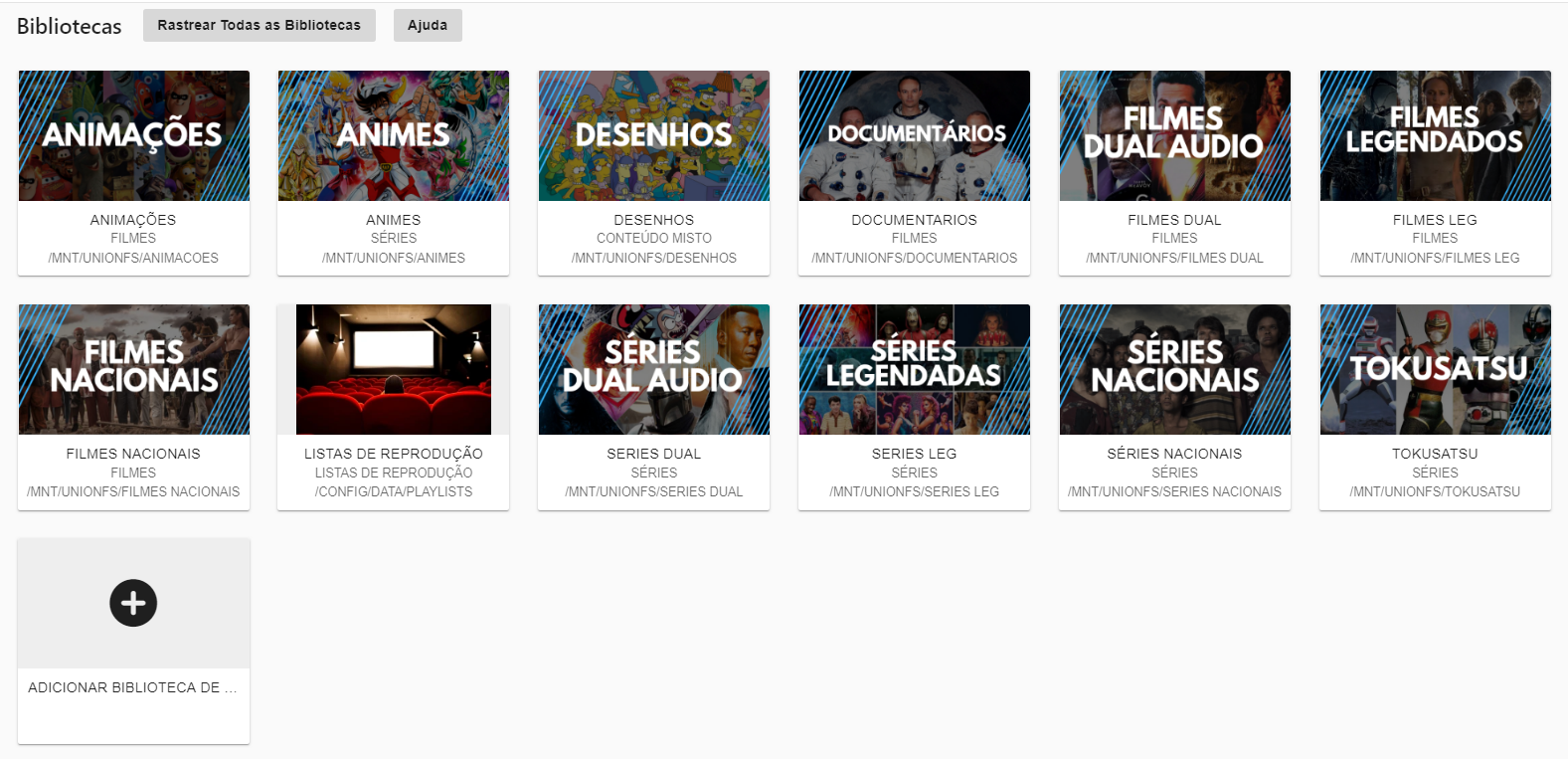Viewport: 1568px width, 759px height.
Task: Open the Filmes Nacionais cover image
Action: click(x=134, y=369)
